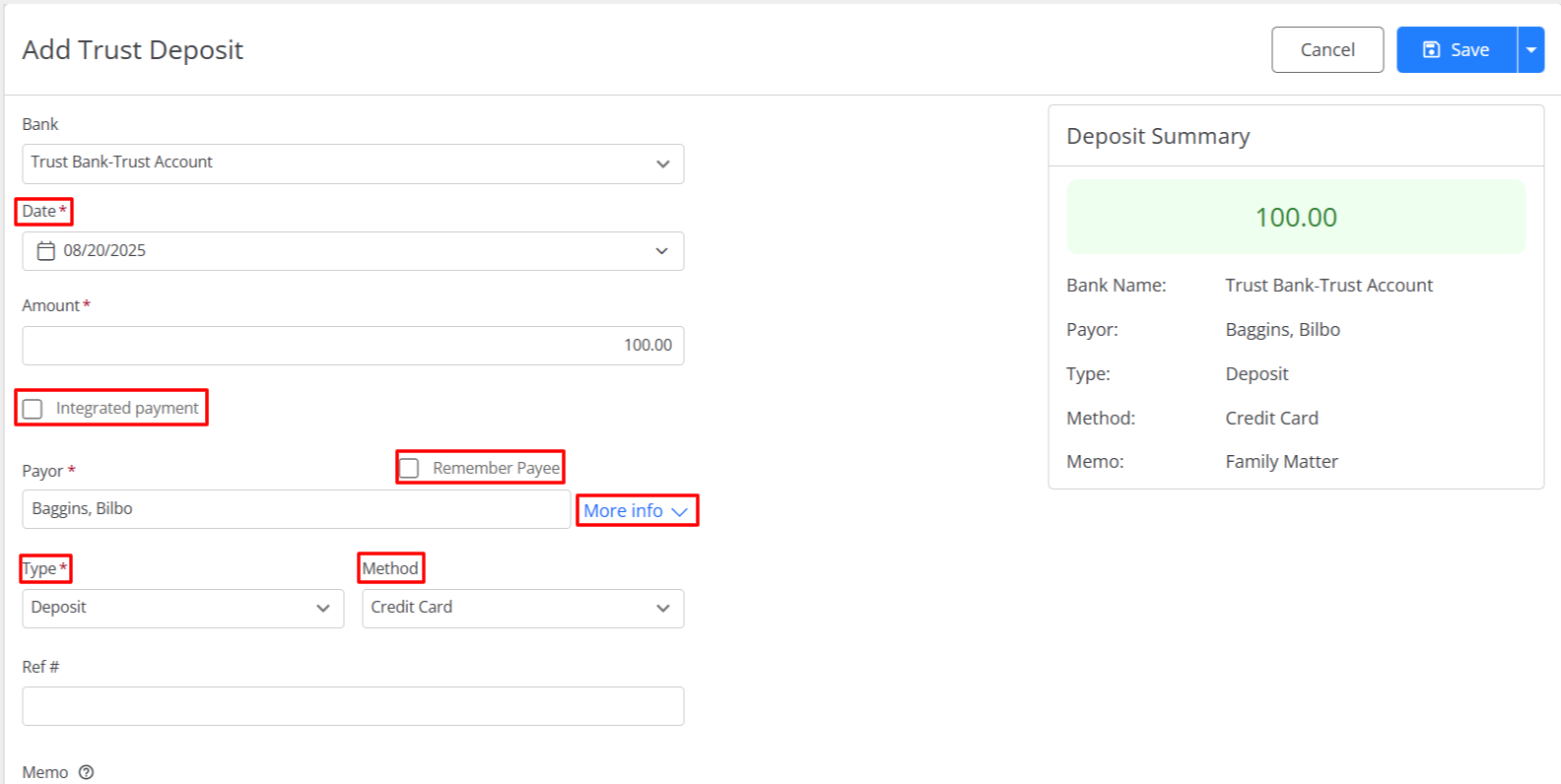Enable the Integrated payment checkbox
This screenshot has width=1561, height=784.
coord(33,409)
